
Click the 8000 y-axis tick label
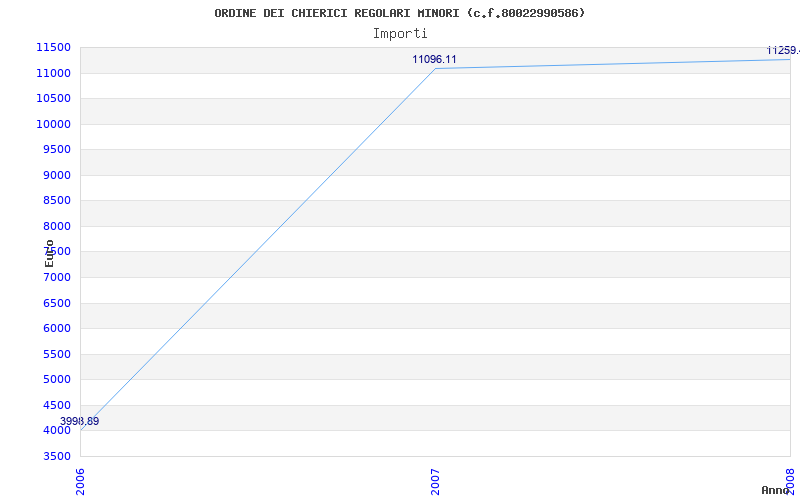point(57,226)
